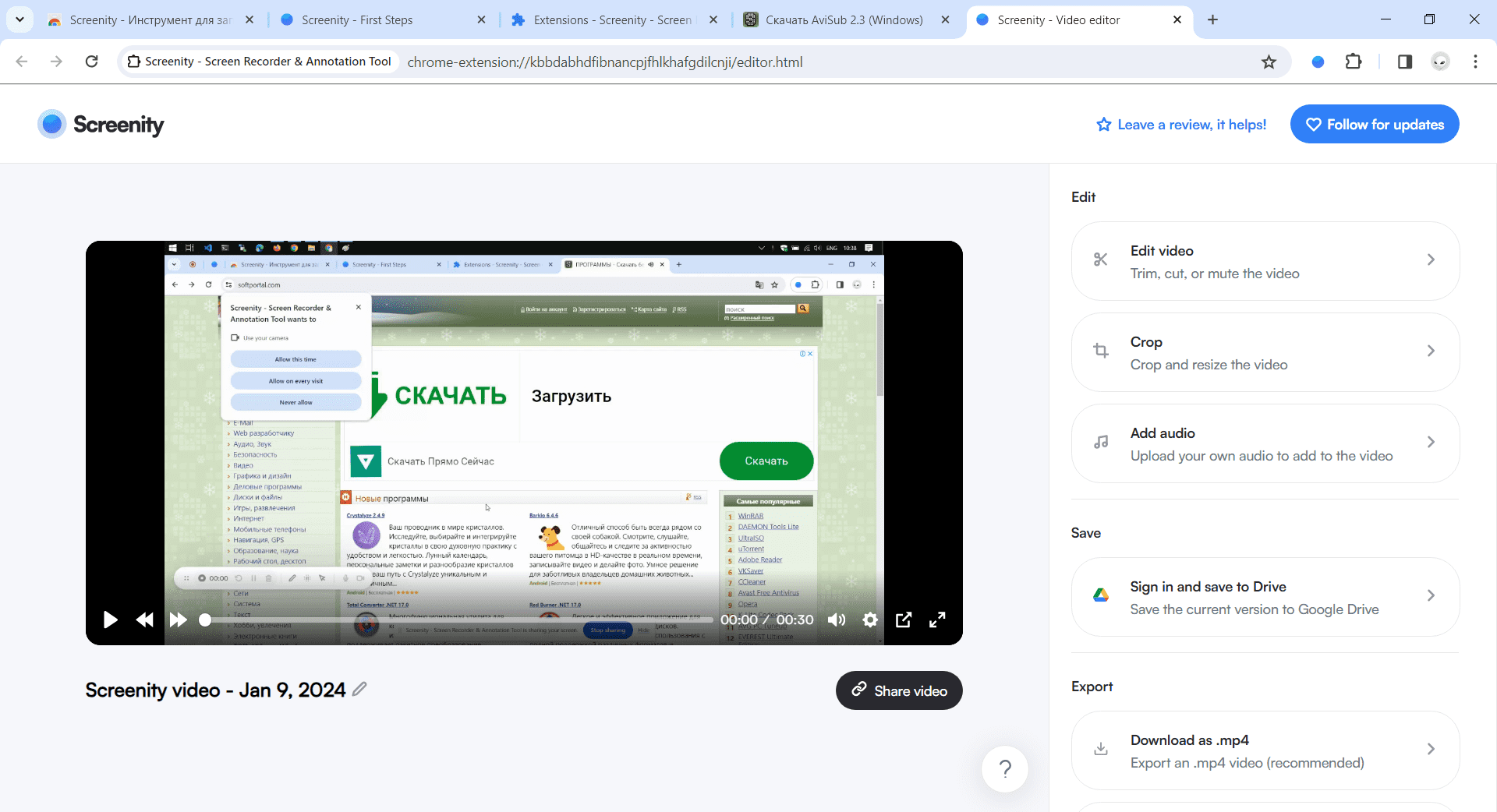Sign in and save to Drive
This screenshot has width=1497, height=812.
coord(1265,597)
